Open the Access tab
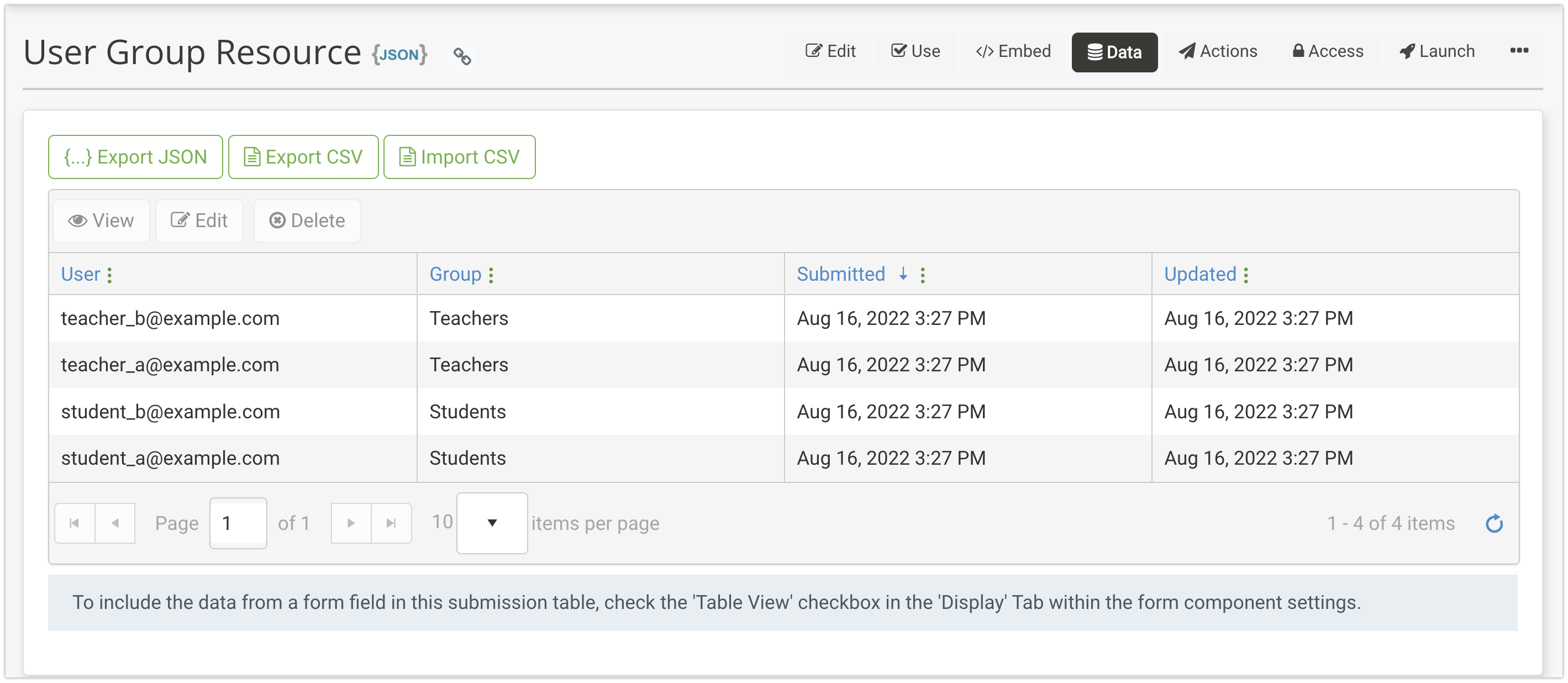The image size is (1568, 683). (1328, 52)
